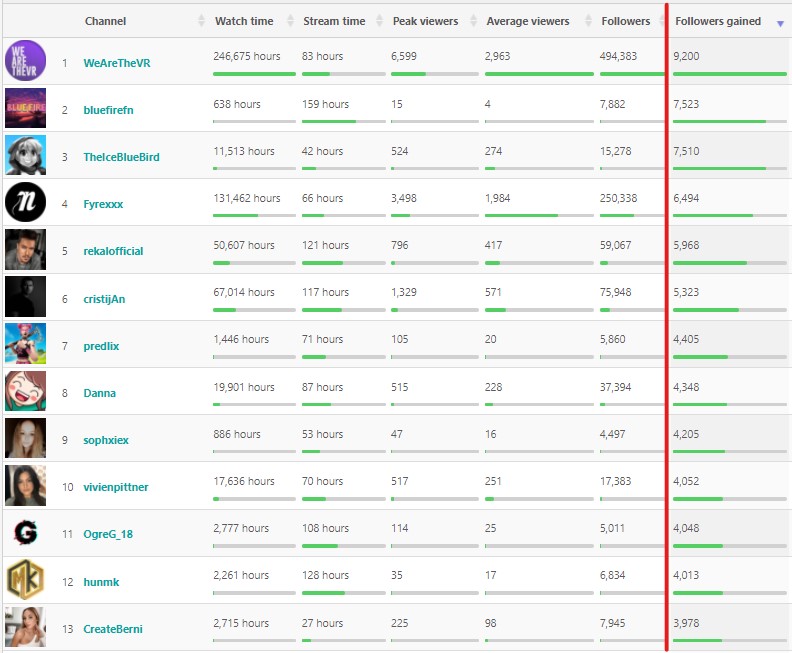Click the CreateBerni channel name
The height and width of the screenshot is (653, 792).
click(113, 629)
